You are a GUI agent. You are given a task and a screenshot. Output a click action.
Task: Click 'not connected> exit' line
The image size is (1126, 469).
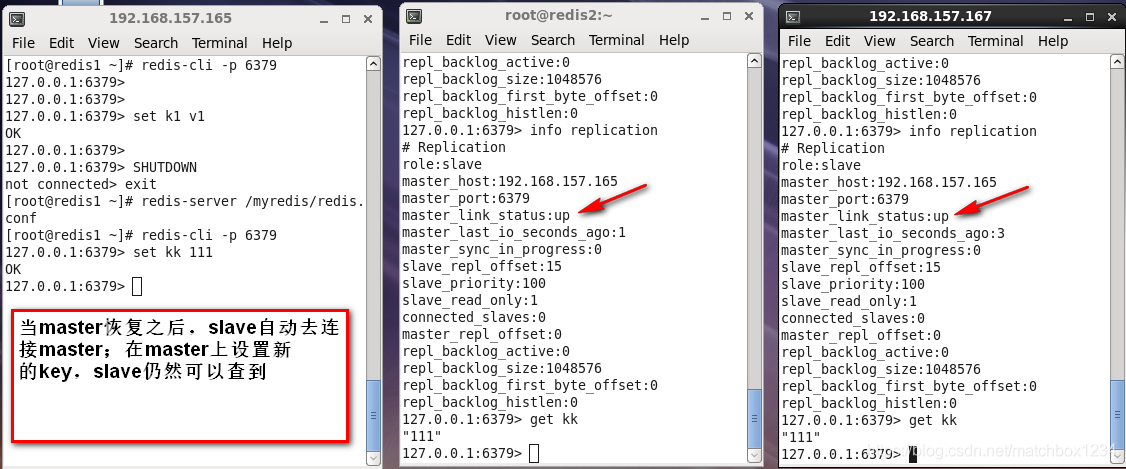81,185
